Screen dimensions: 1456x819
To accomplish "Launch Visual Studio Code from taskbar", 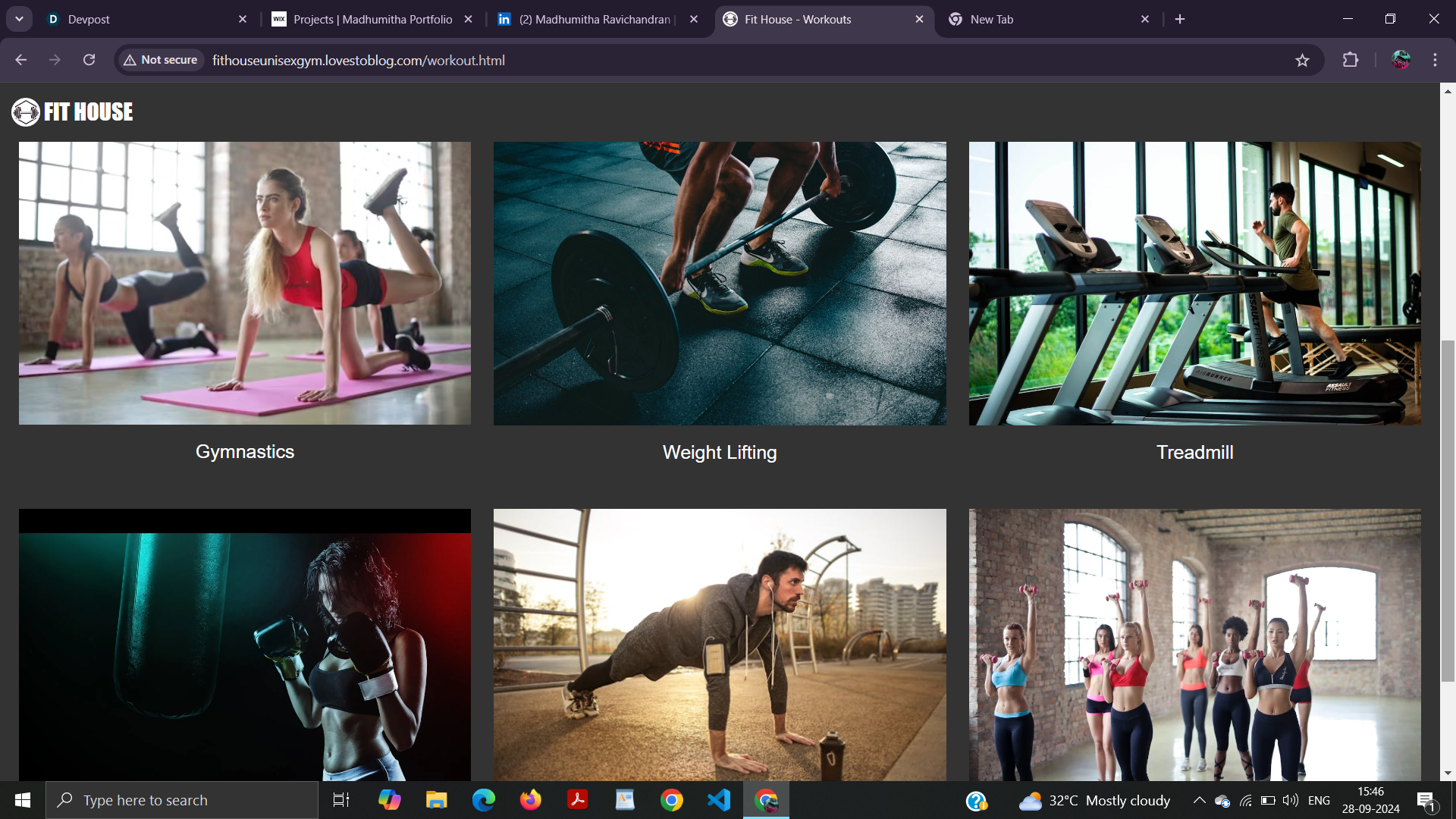I will pos(718,800).
